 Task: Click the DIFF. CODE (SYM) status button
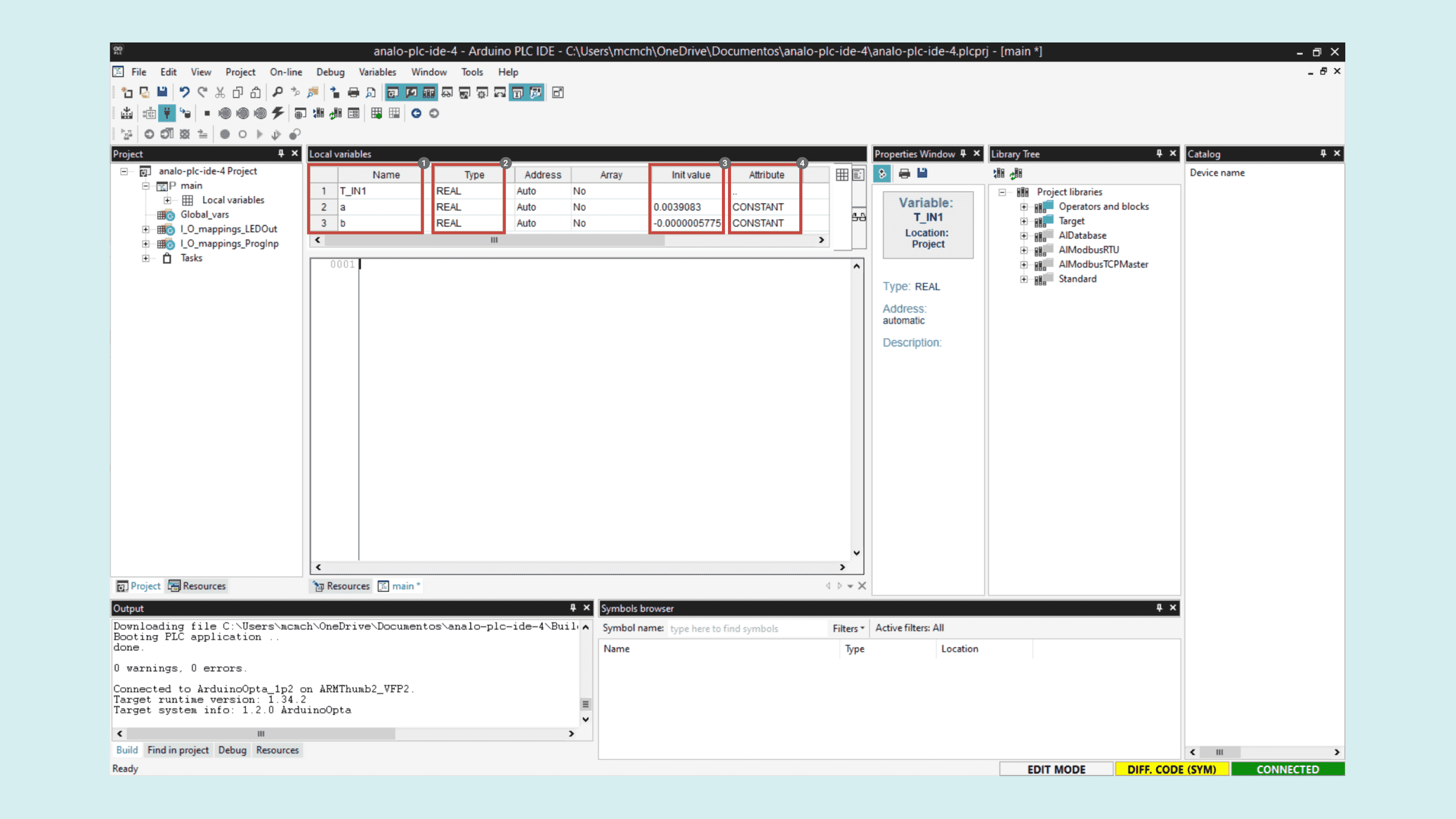pos(1172,768)
